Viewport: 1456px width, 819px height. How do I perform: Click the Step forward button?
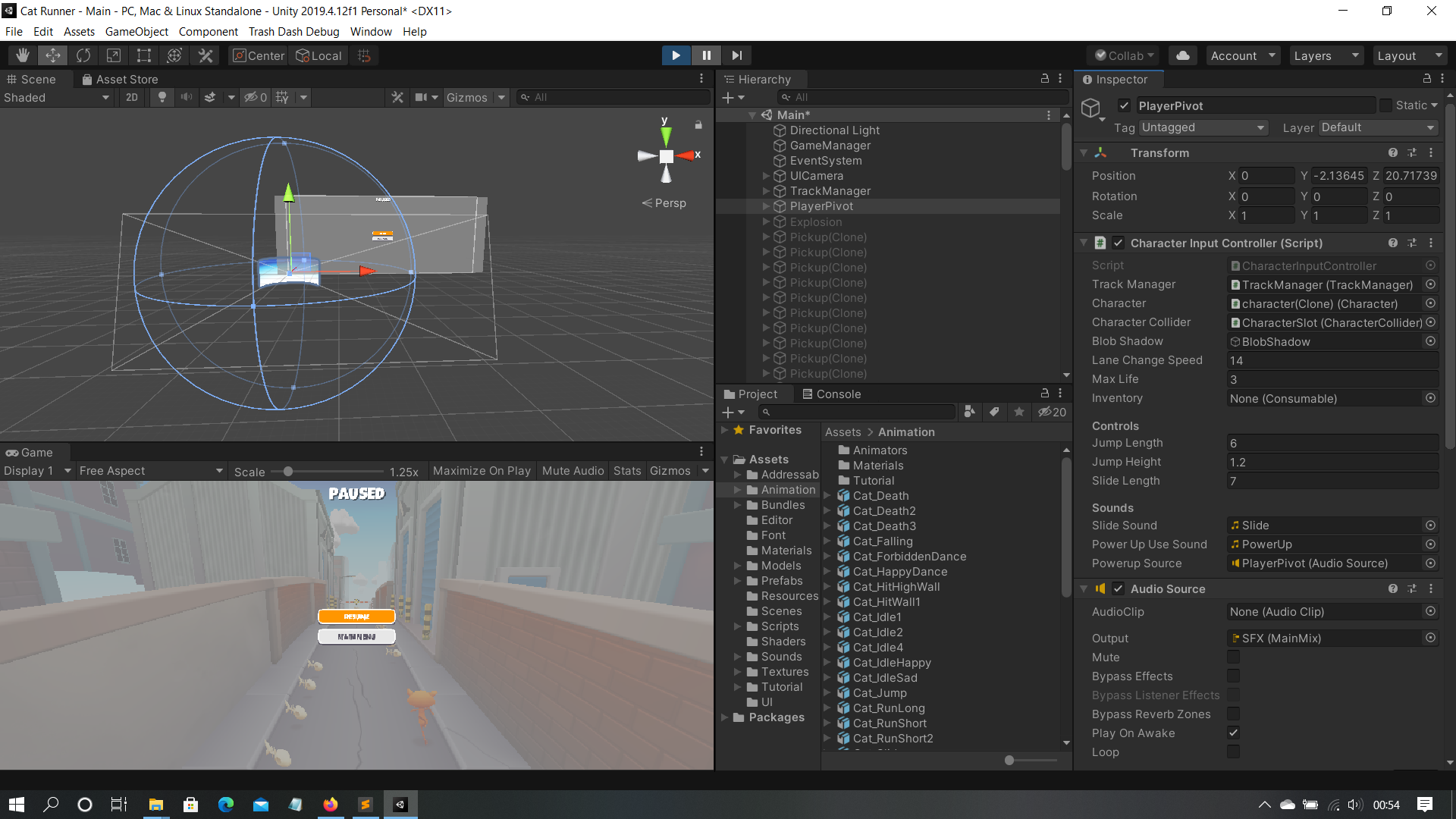[x=736, y=55]
